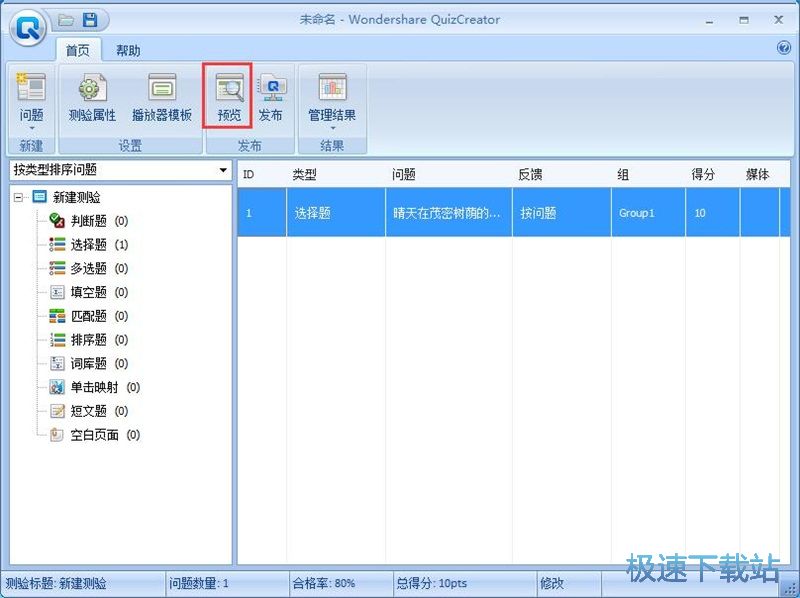The width and height of the screenshot is (800, 598).
Task: Open the 按类型排序问题 dropdown
Action: tap(121, 170)
